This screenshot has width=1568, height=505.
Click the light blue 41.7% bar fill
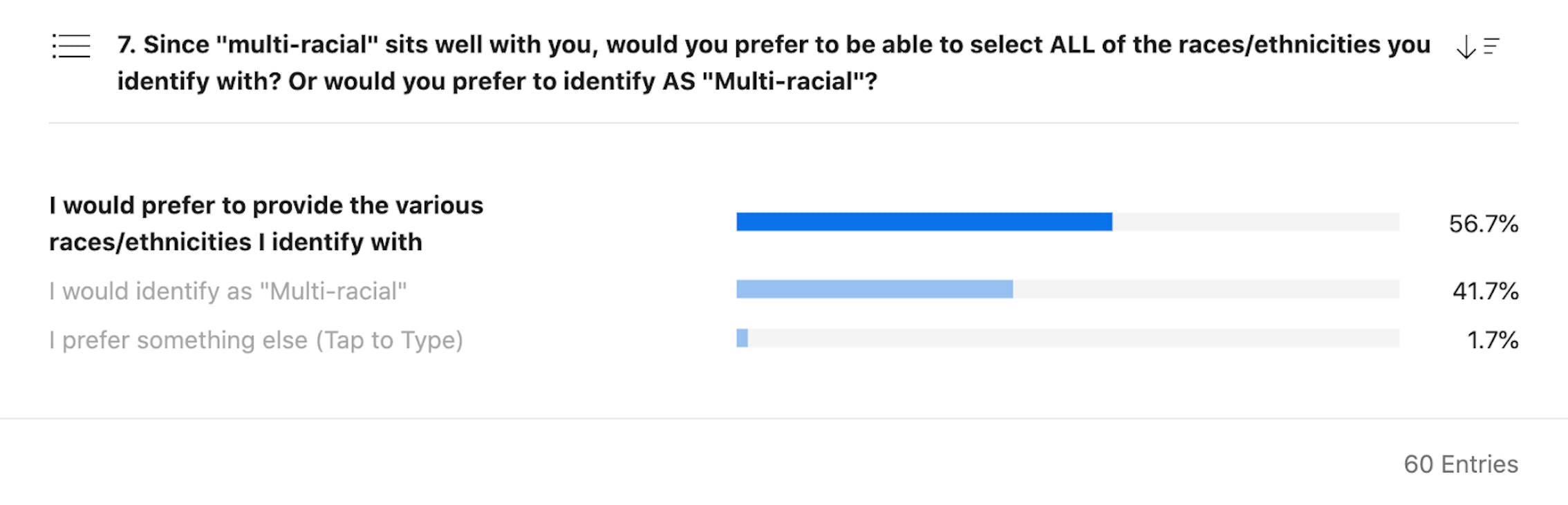tap(874, 289)
